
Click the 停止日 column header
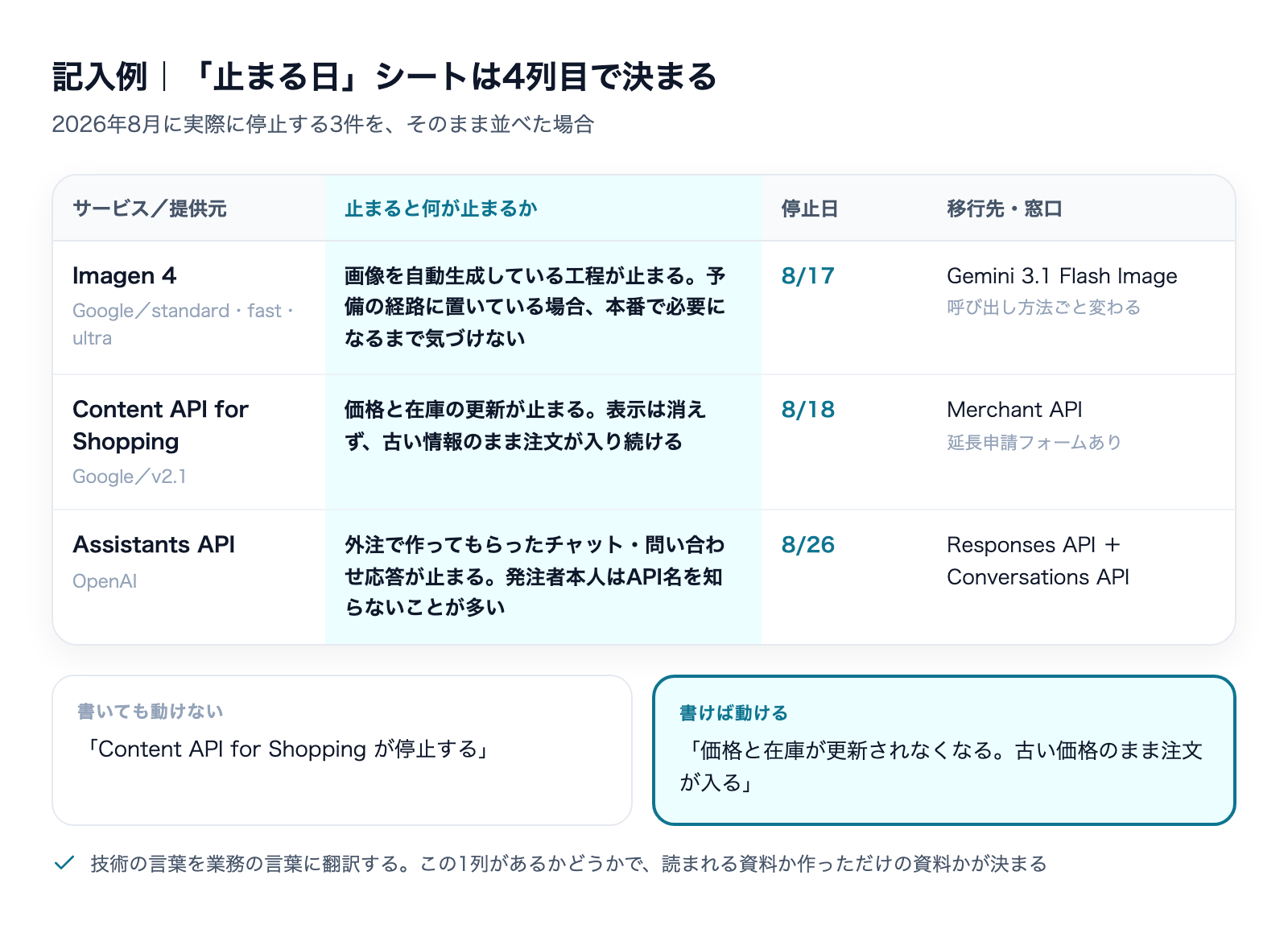point(810,209)
